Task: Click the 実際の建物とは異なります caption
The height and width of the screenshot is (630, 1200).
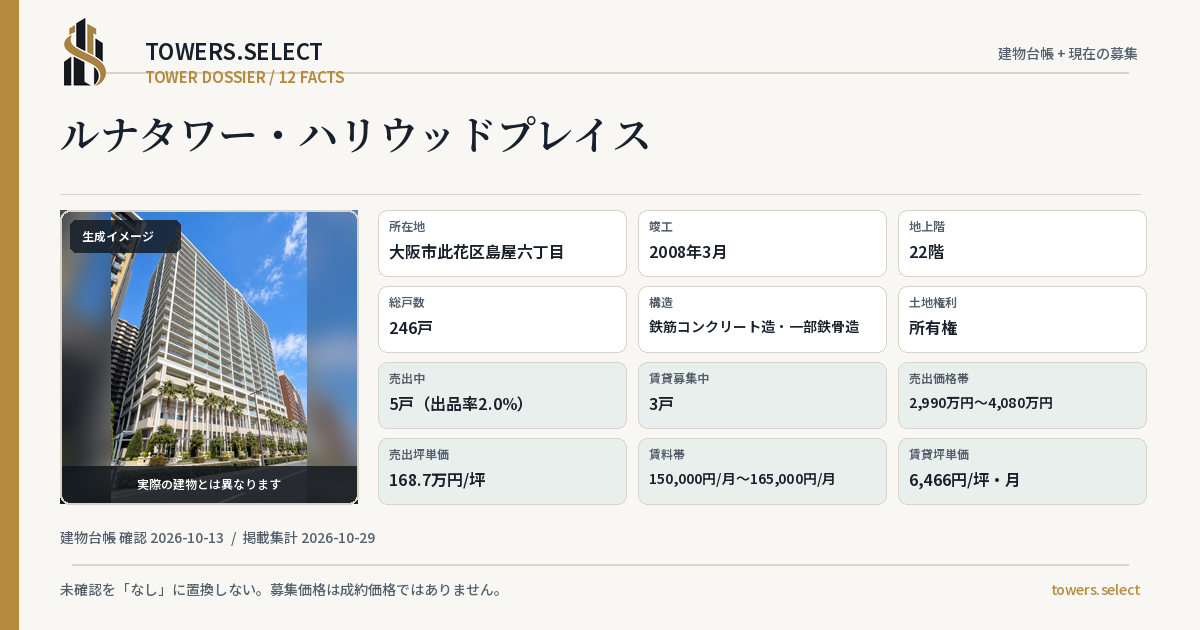Action: pos(209,484)
